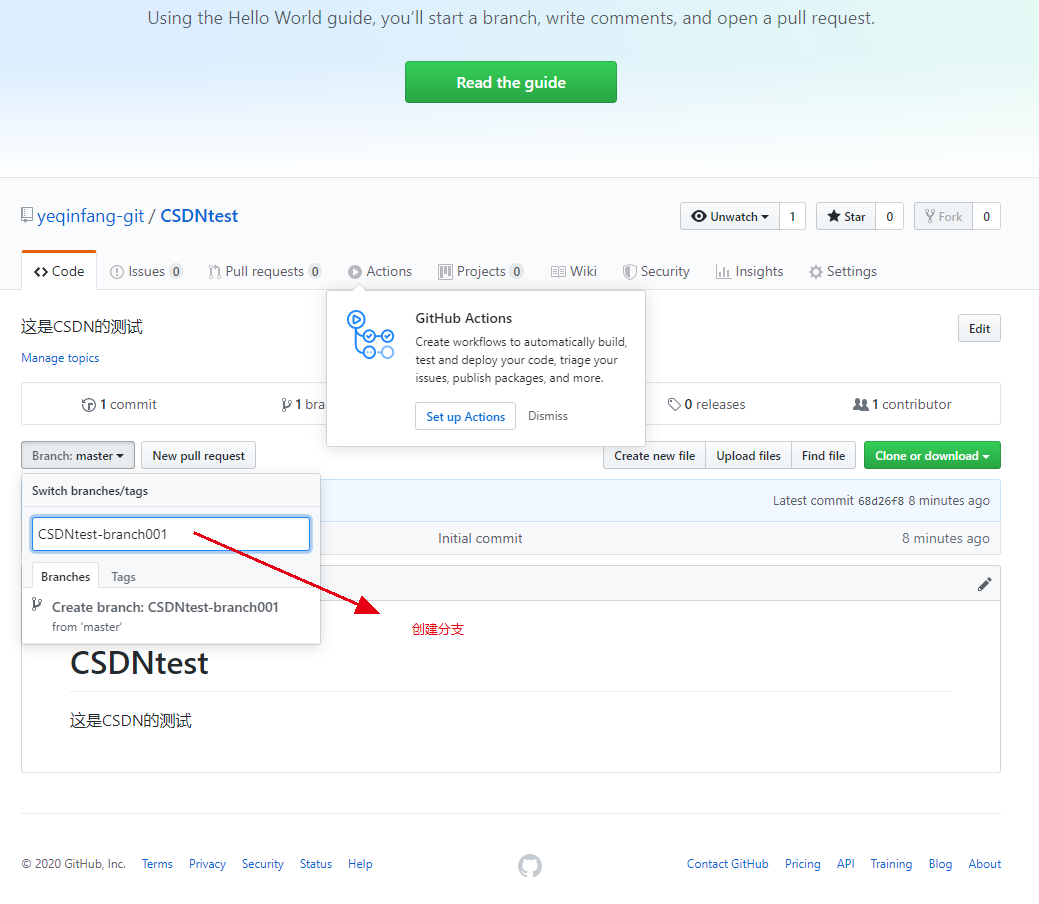
Task: Click the CSDNtest README heading
Action: coord(139,663)
